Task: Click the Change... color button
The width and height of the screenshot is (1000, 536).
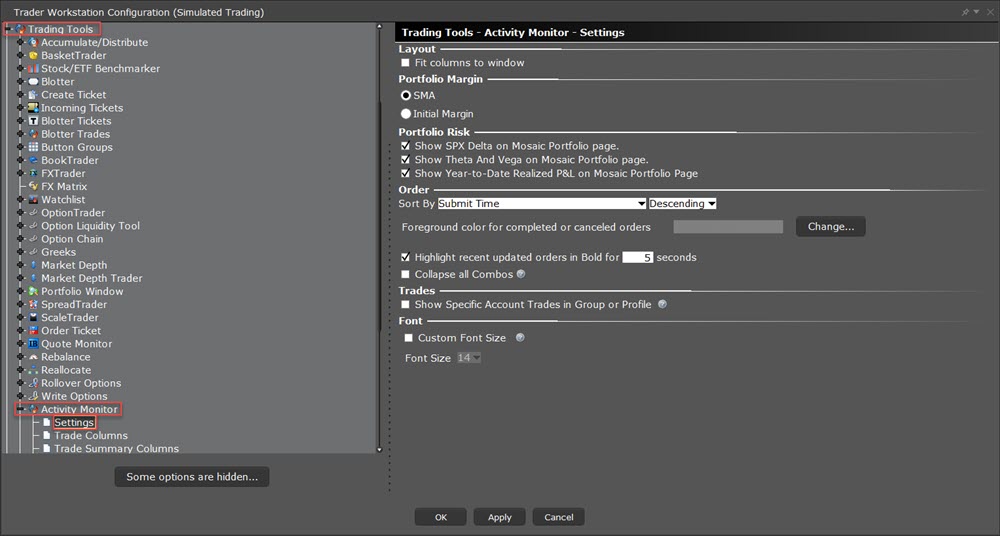Action: click(830, 227)
